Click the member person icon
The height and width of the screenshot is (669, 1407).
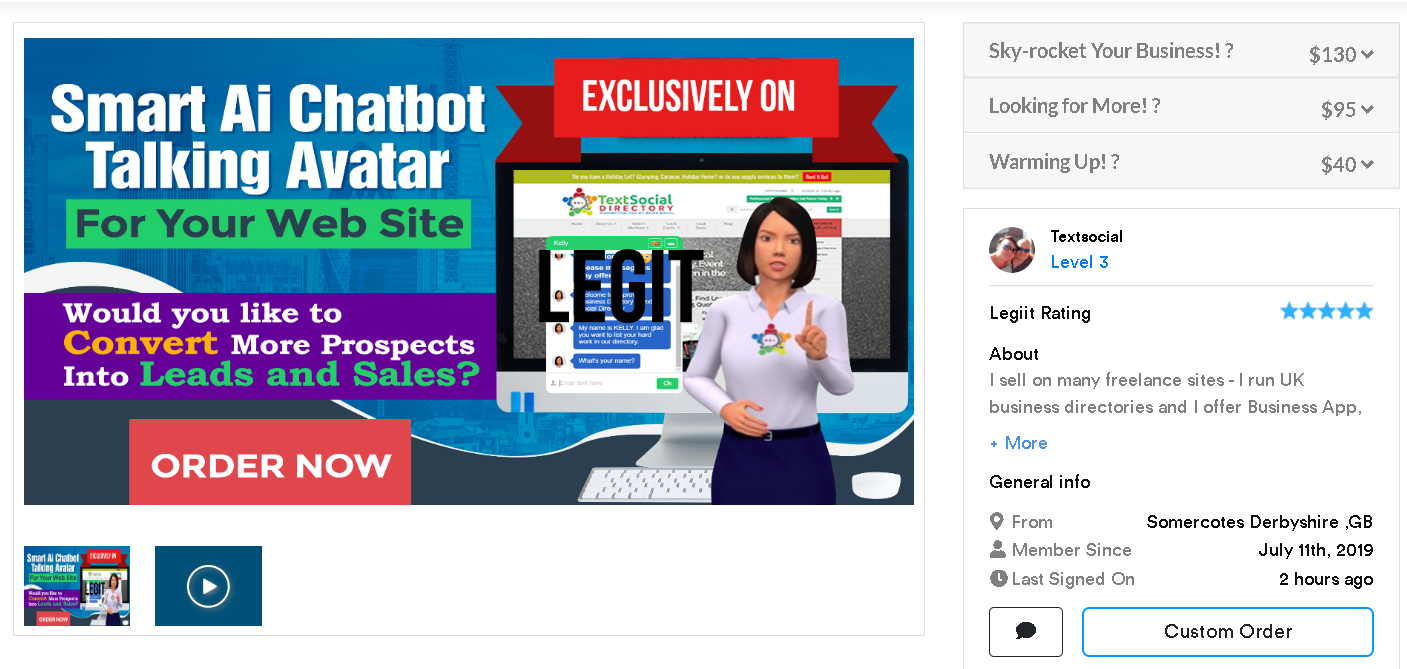pos(997,549)
